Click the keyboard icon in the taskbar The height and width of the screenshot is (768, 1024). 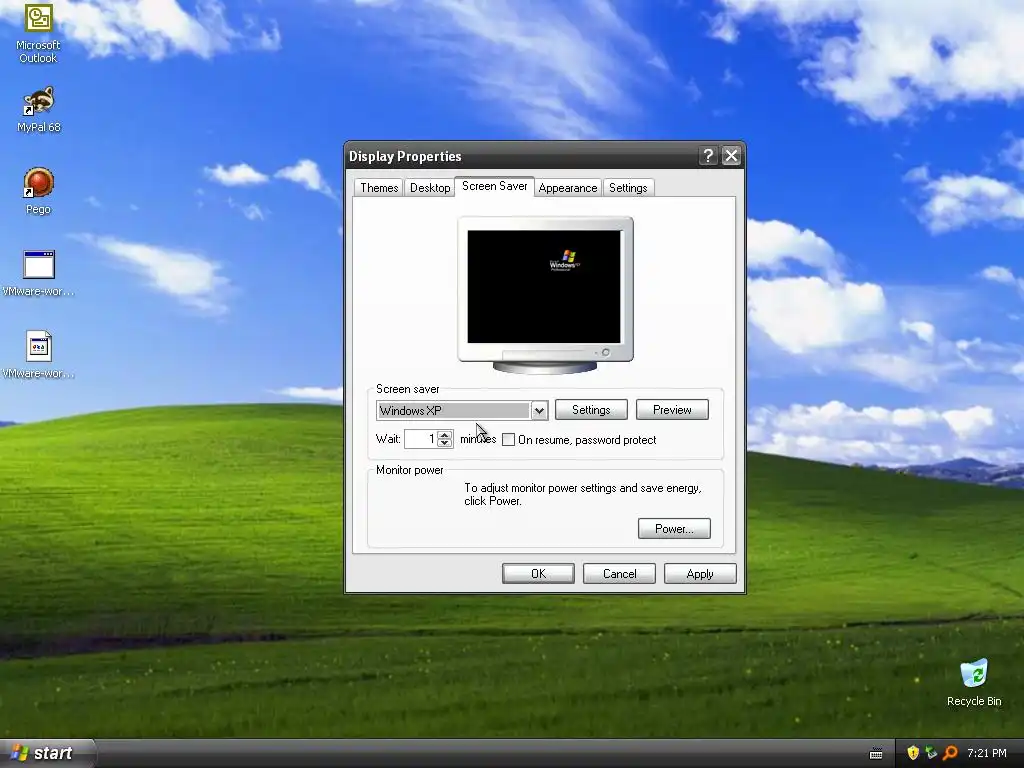[x=876, y=754]
